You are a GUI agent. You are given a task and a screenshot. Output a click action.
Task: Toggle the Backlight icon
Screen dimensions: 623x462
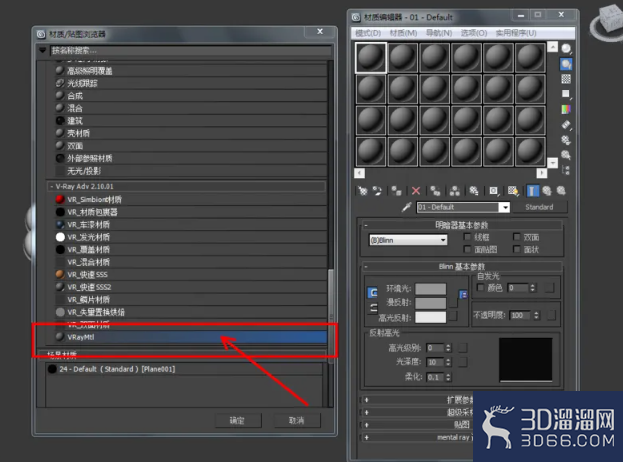pos(566,64)
